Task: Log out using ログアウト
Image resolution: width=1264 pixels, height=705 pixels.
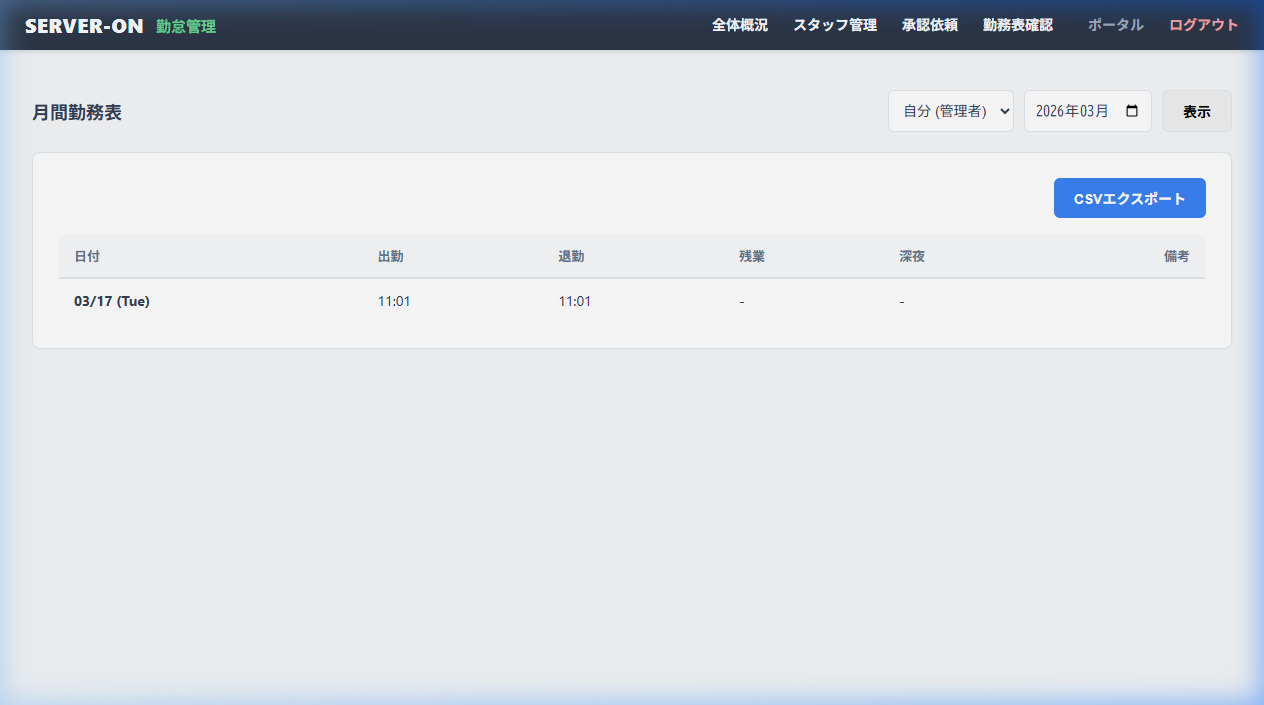Action: tap(1204, 25)
